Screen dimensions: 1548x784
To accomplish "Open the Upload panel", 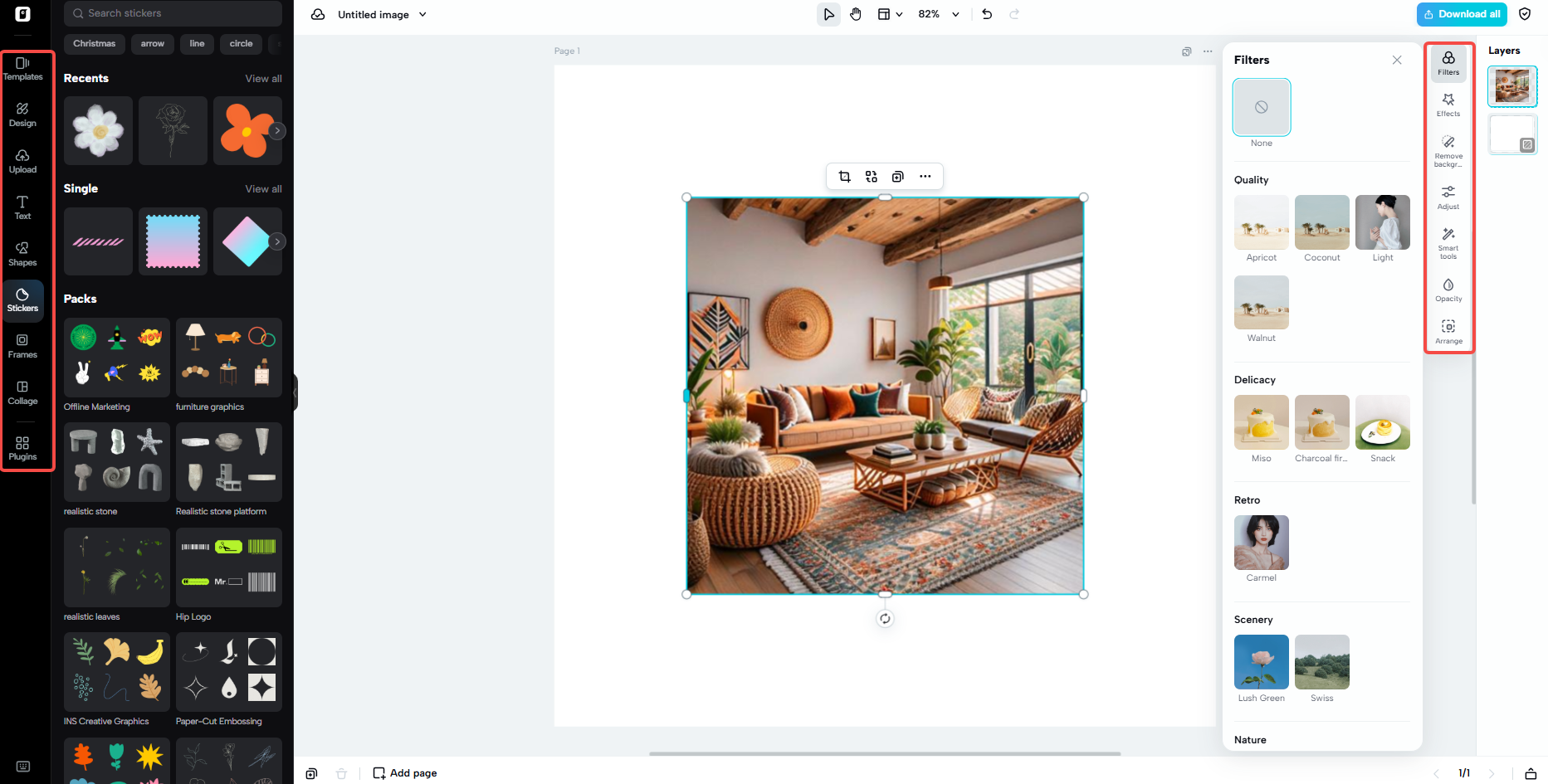I will [22, 162].
